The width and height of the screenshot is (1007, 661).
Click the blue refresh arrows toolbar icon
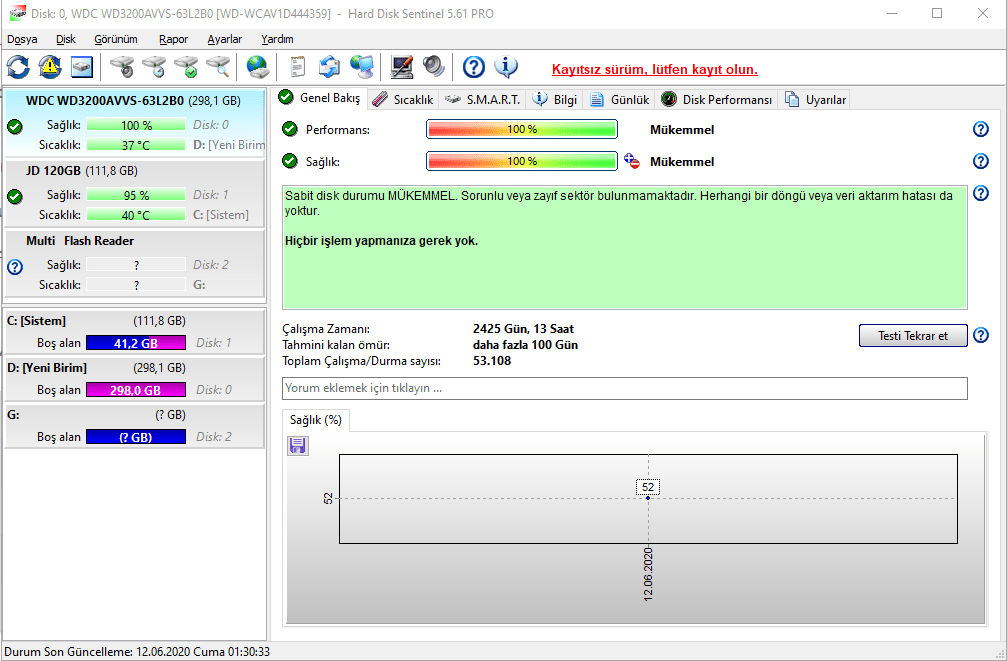coord(18,67)
